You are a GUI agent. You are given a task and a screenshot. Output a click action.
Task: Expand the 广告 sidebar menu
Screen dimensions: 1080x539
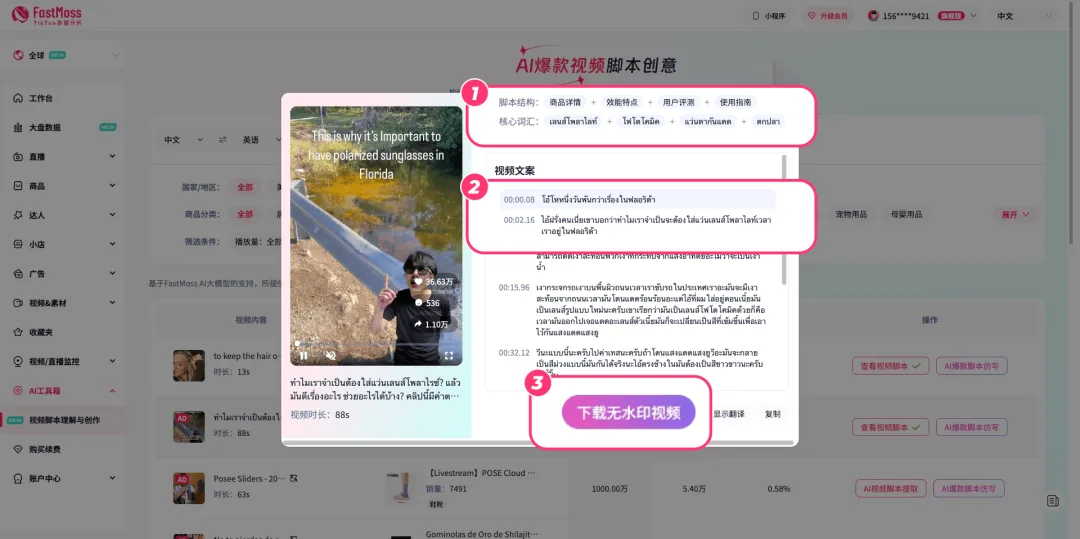[112, 274]
